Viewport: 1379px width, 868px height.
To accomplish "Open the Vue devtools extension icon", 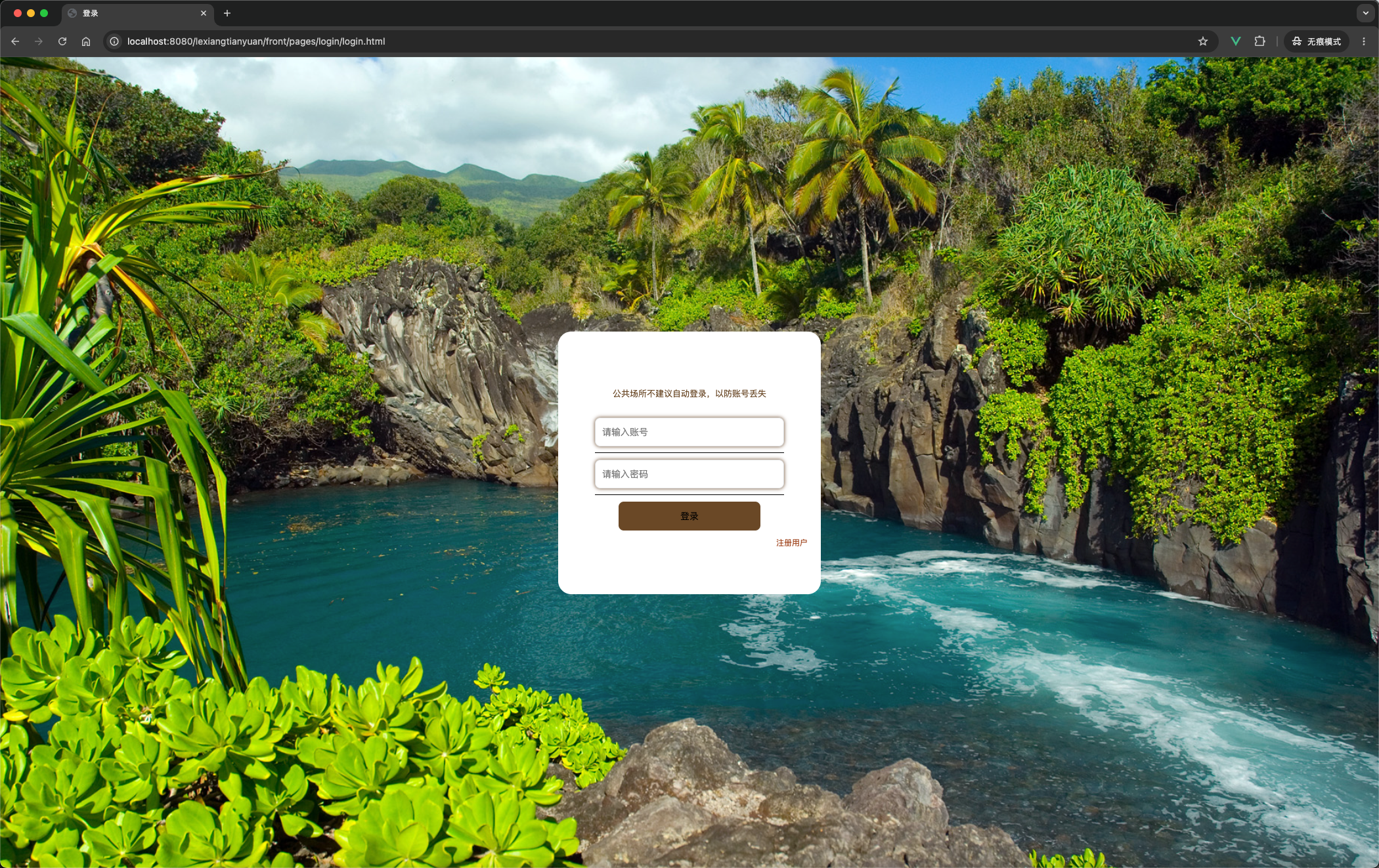I will [x=1236, y=41].
